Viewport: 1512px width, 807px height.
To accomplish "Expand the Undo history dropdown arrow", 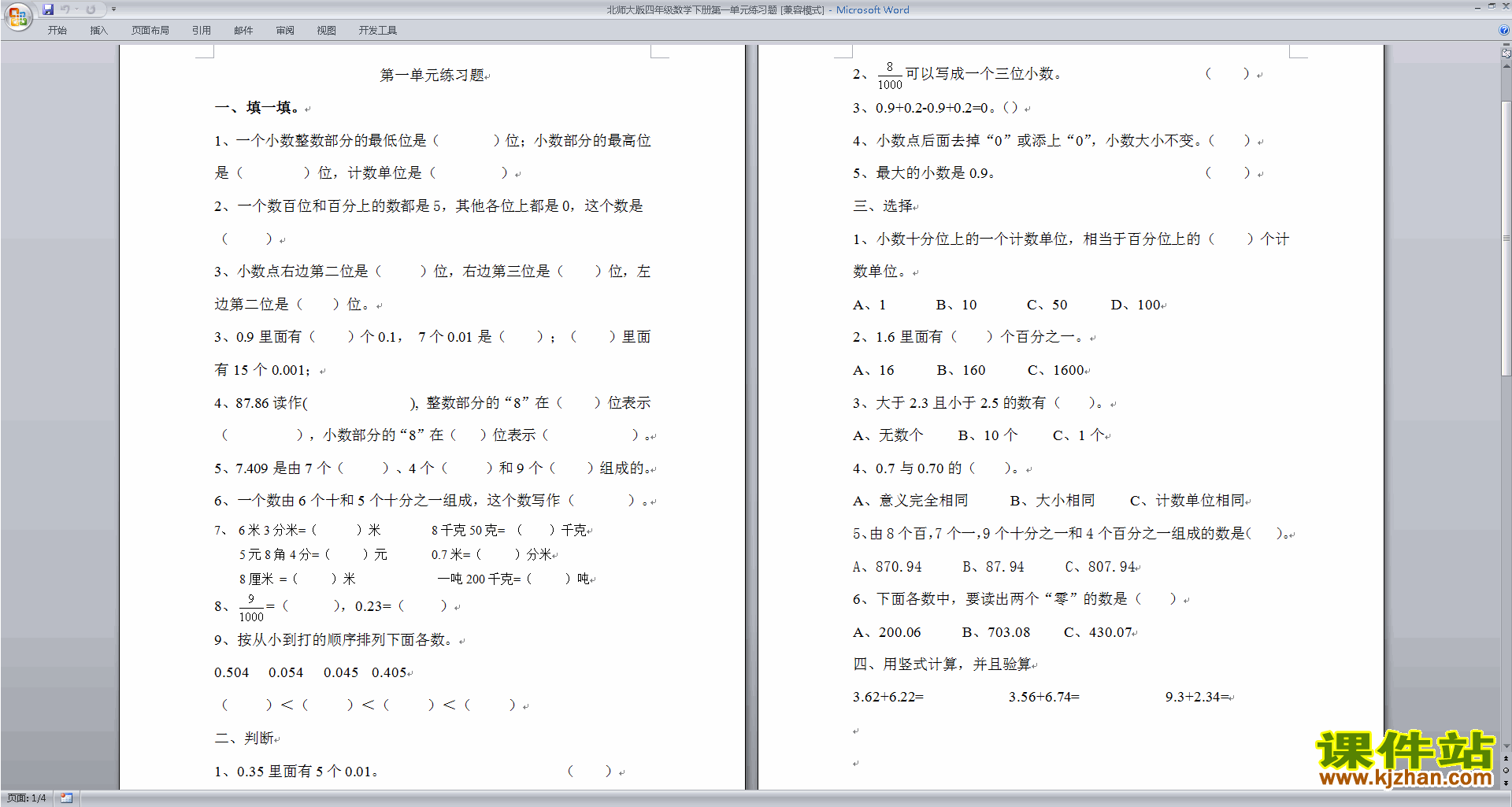I will pyautogui.click(x=76, y=9).
